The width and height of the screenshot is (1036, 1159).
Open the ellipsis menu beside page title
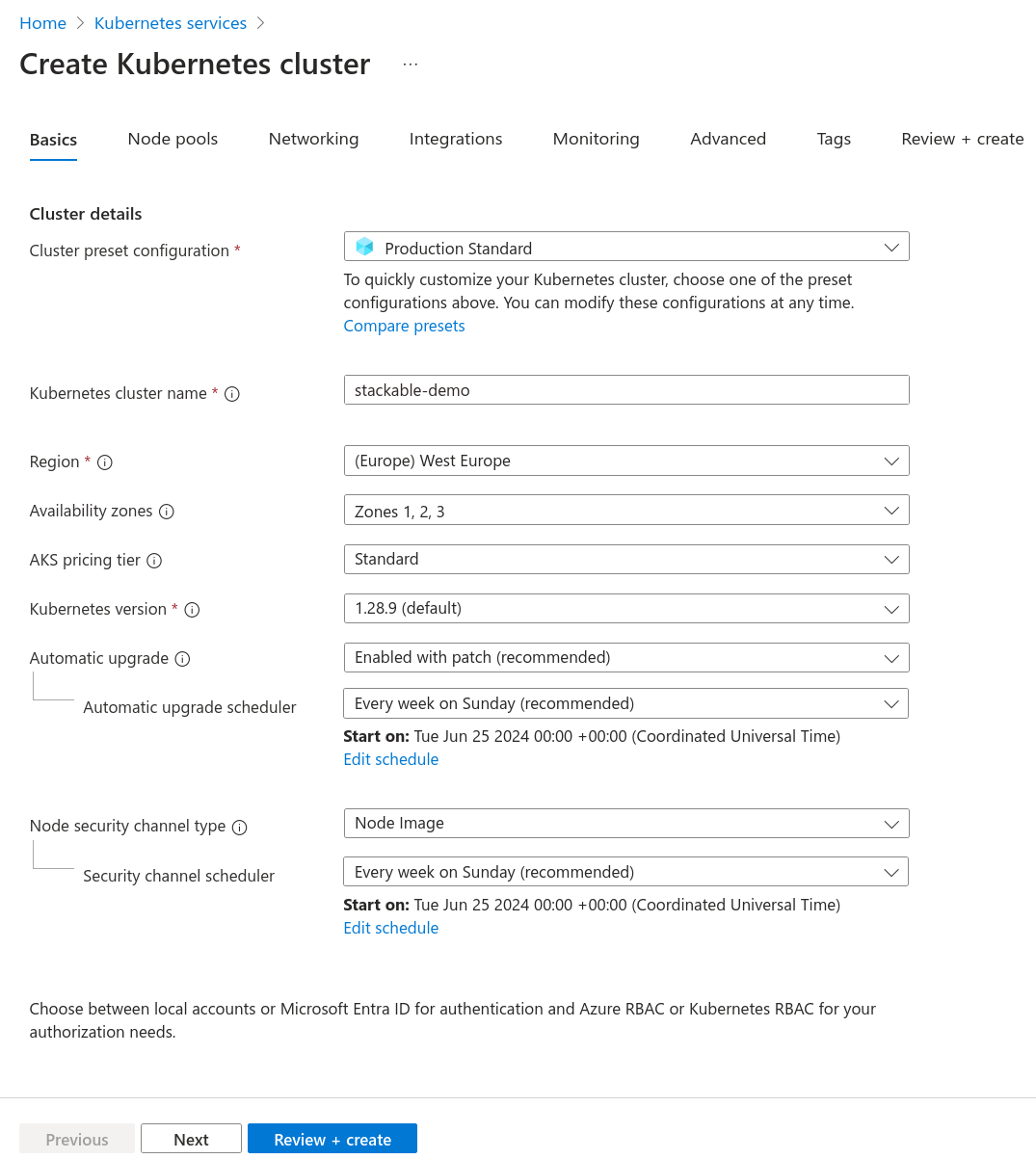pos(411,65)
